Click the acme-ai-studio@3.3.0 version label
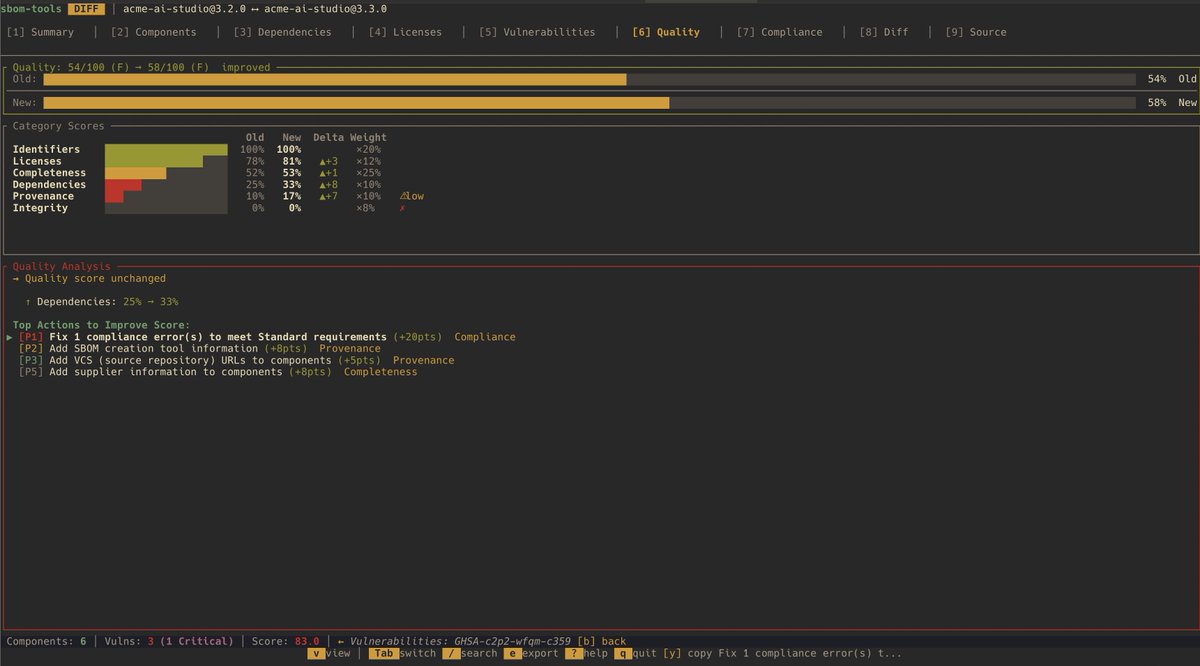The width and height of the screenshot is (1200, 666). pos(325,8)
